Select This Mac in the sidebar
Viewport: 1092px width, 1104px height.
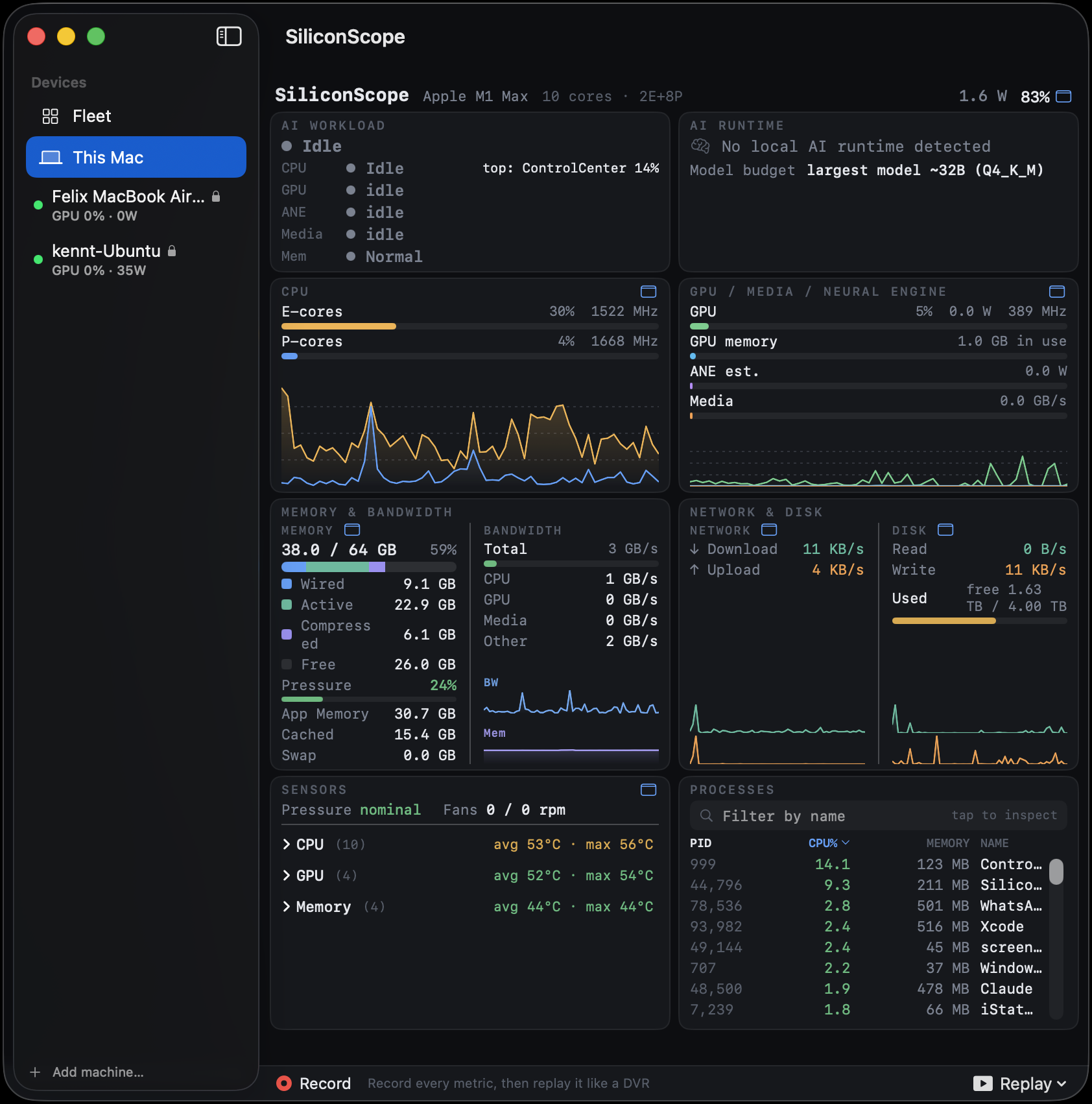click(136, 157)
